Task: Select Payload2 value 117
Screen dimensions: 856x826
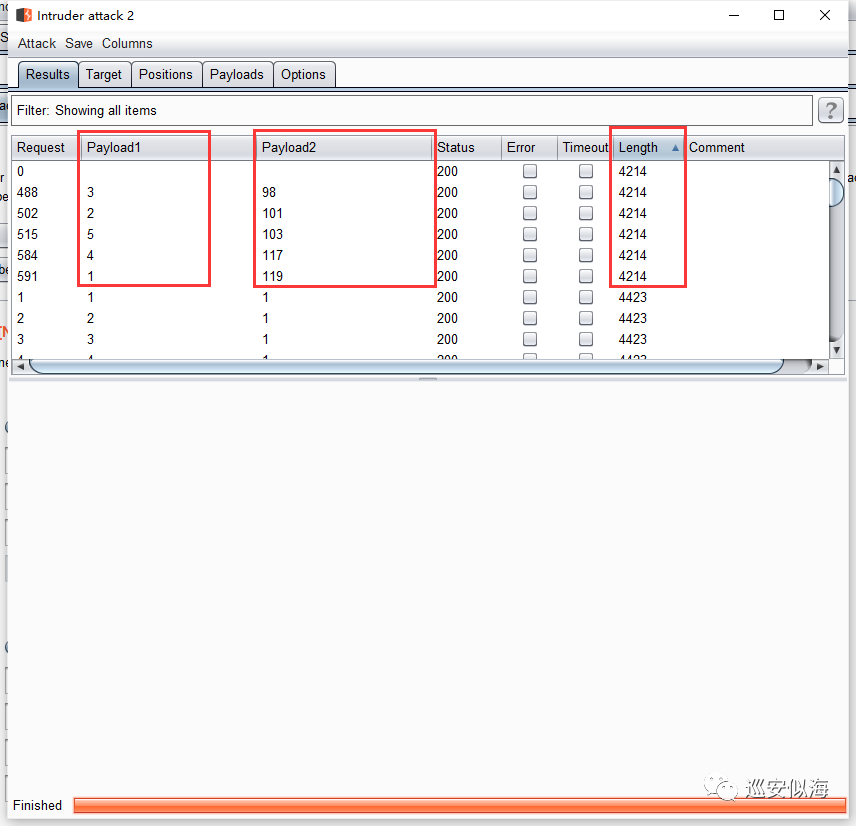Action: point(272,255)
